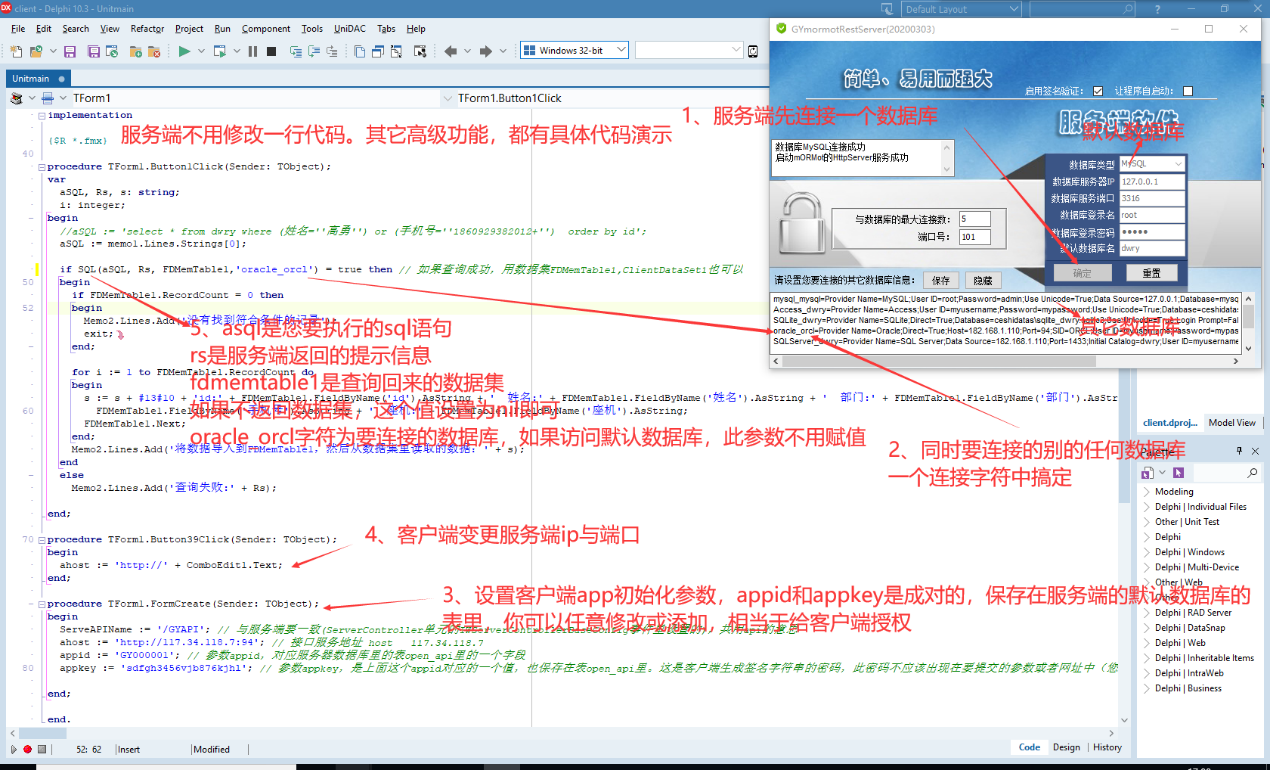Click the Run Until Return icon
1270x770 pixels.
pyautogui.click(x=332, y=51)
